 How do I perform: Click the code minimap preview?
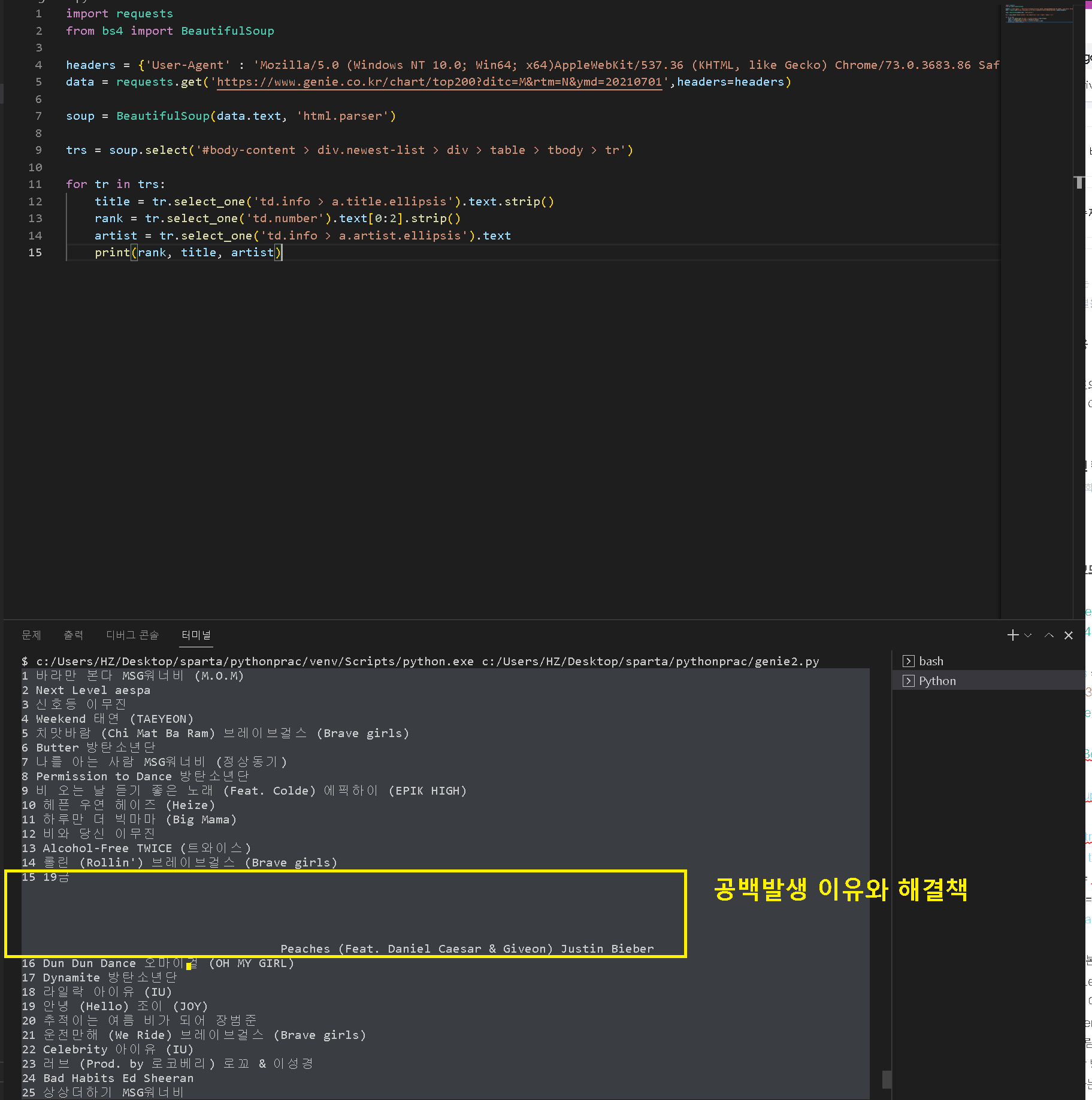point(1038,13)
